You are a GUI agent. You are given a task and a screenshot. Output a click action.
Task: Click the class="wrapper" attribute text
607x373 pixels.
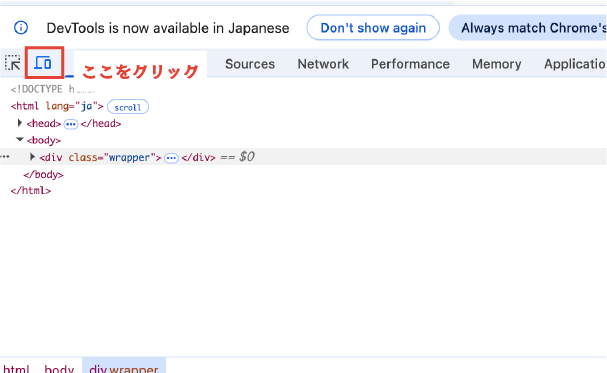tap(112, 157)
